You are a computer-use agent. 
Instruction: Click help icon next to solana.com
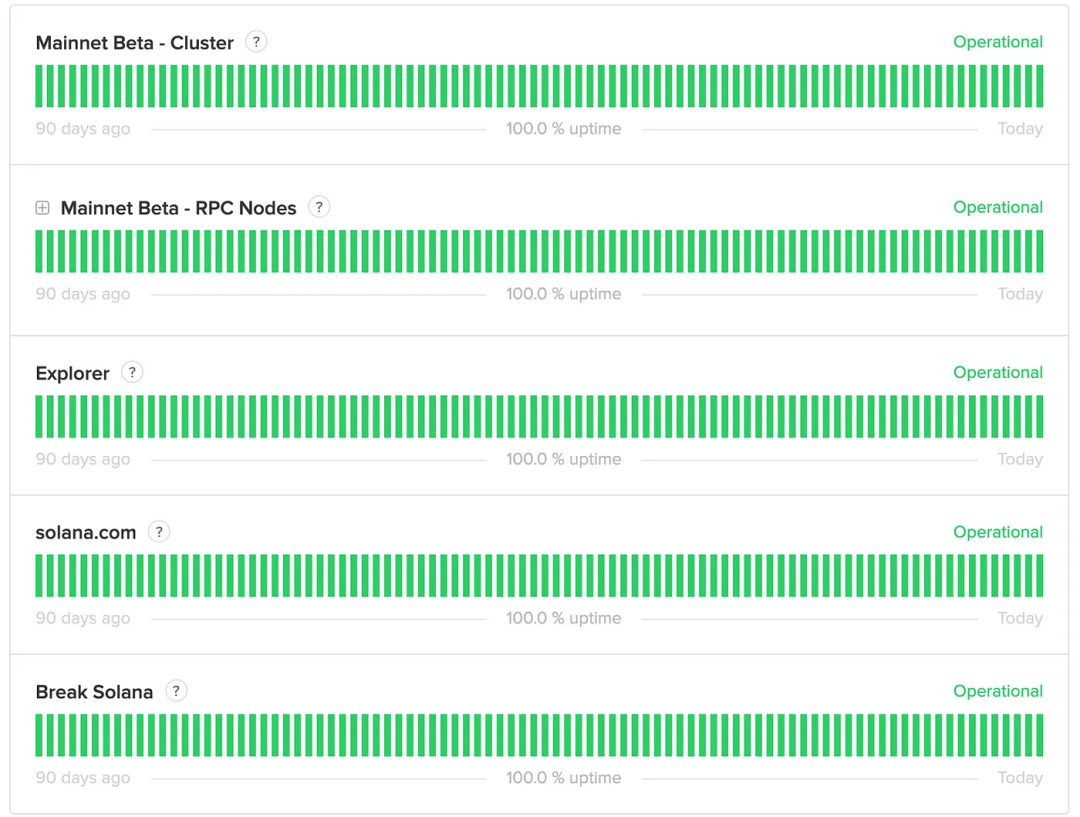(x=159, y=532)
